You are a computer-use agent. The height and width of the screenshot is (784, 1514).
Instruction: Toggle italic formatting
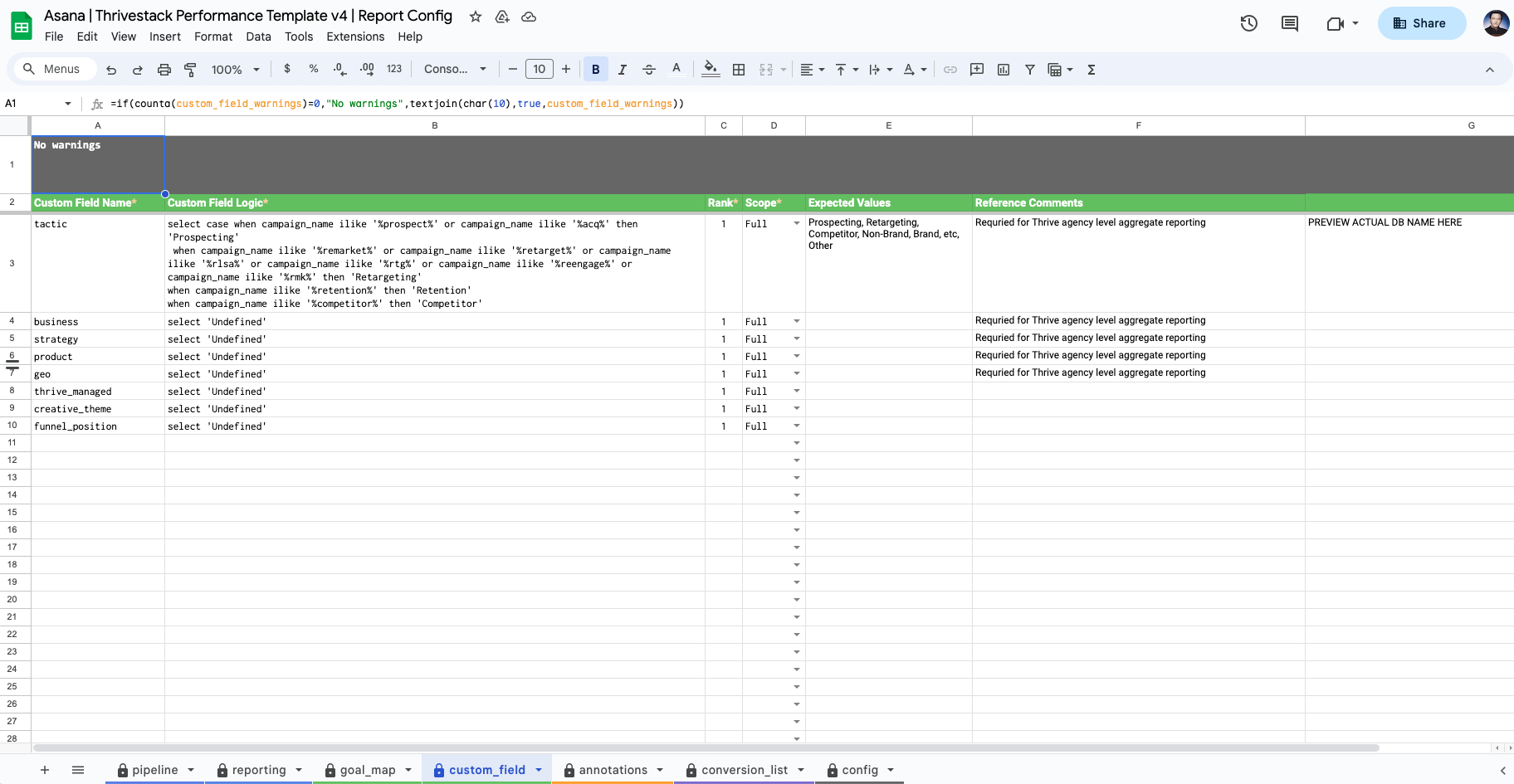(x=622, y=70)
